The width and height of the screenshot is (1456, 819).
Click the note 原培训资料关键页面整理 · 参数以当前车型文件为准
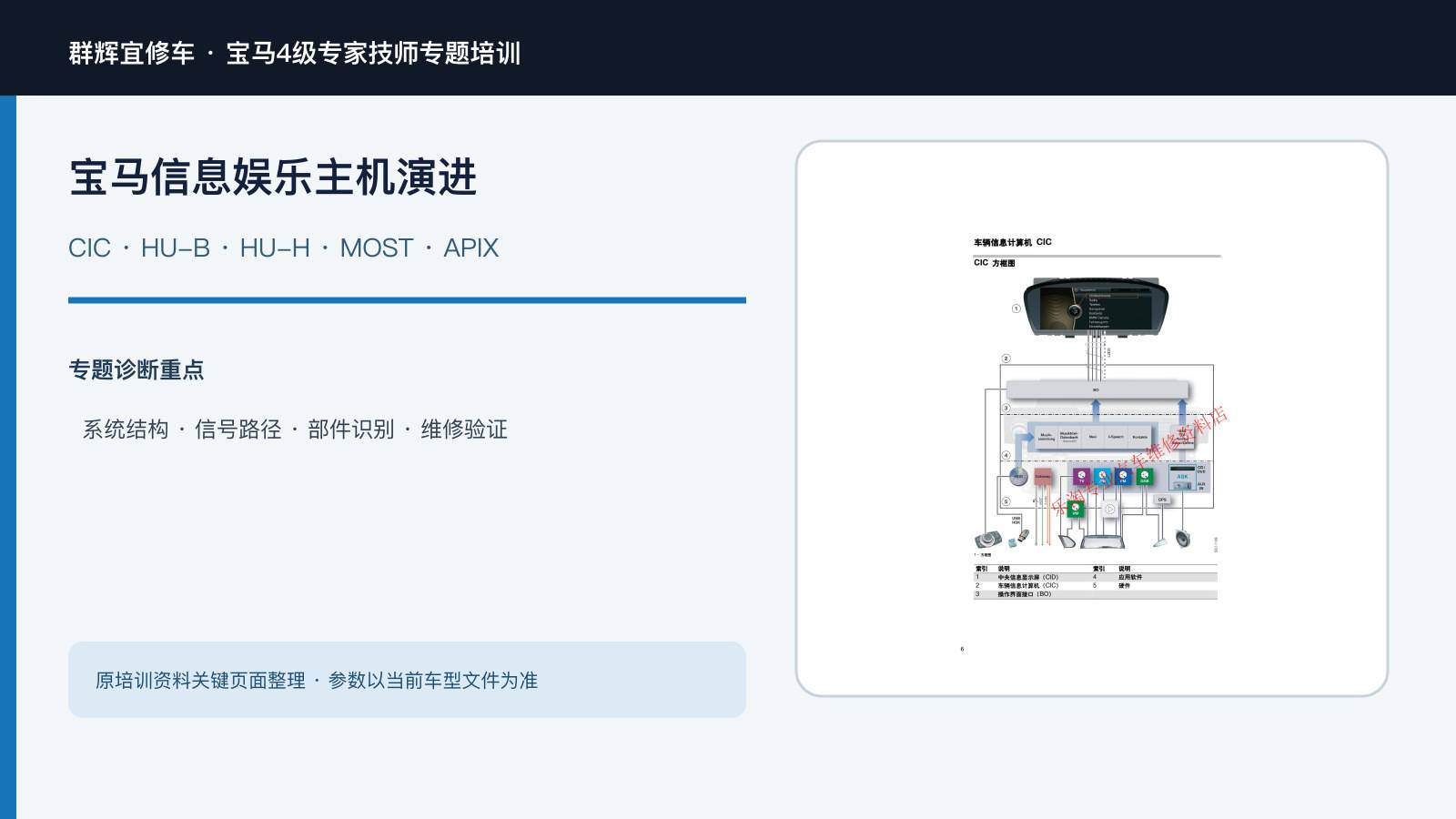317,681
